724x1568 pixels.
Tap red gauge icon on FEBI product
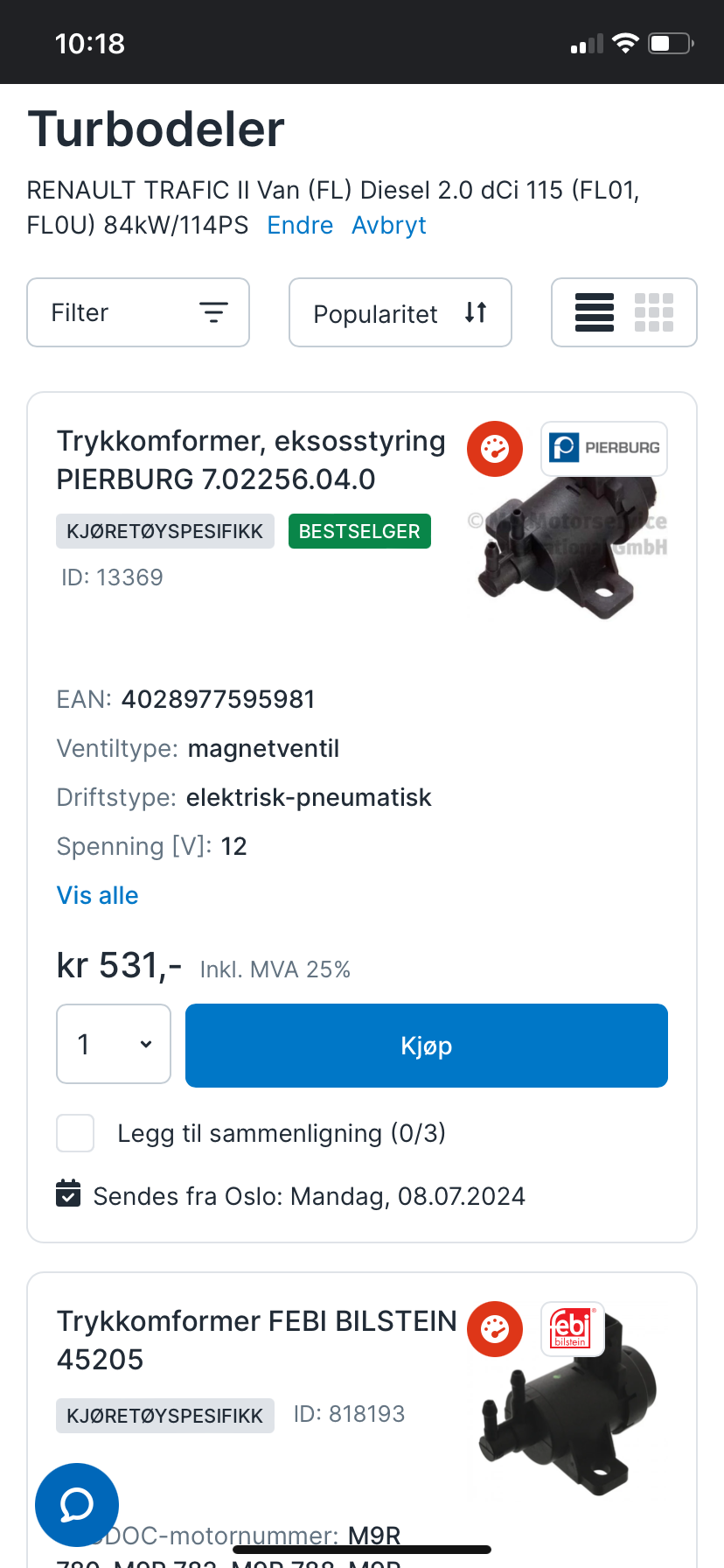pos(495,1329)
